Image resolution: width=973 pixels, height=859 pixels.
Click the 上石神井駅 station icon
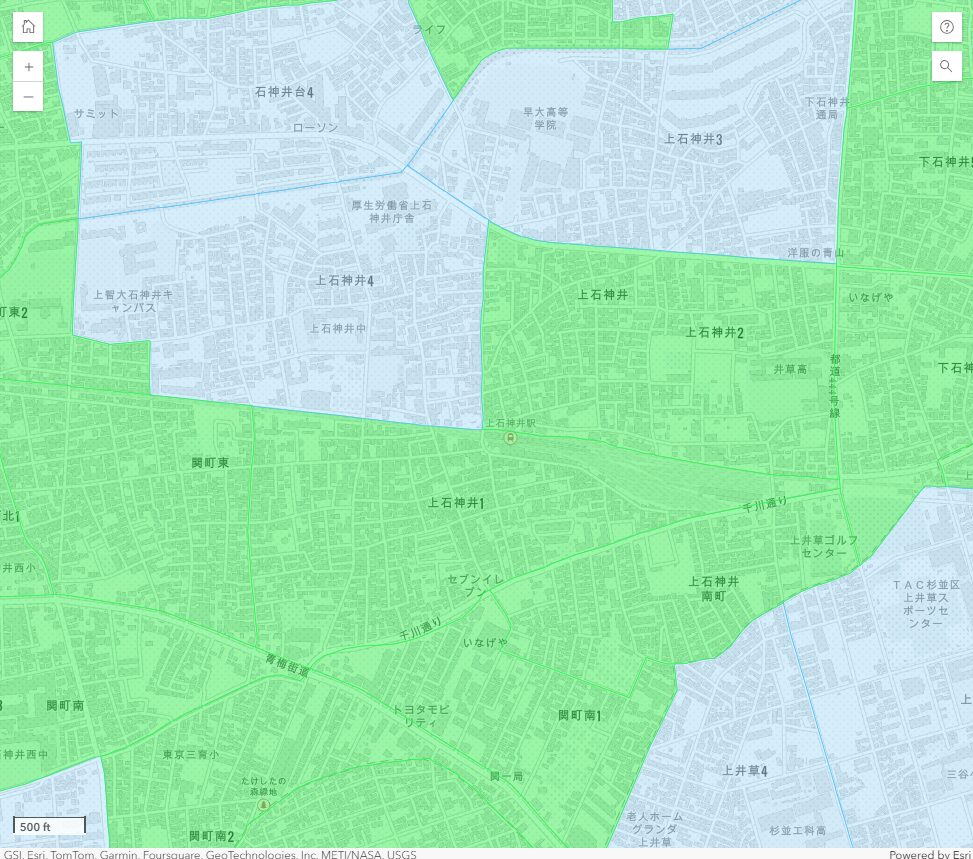click(x=510, y=437)
